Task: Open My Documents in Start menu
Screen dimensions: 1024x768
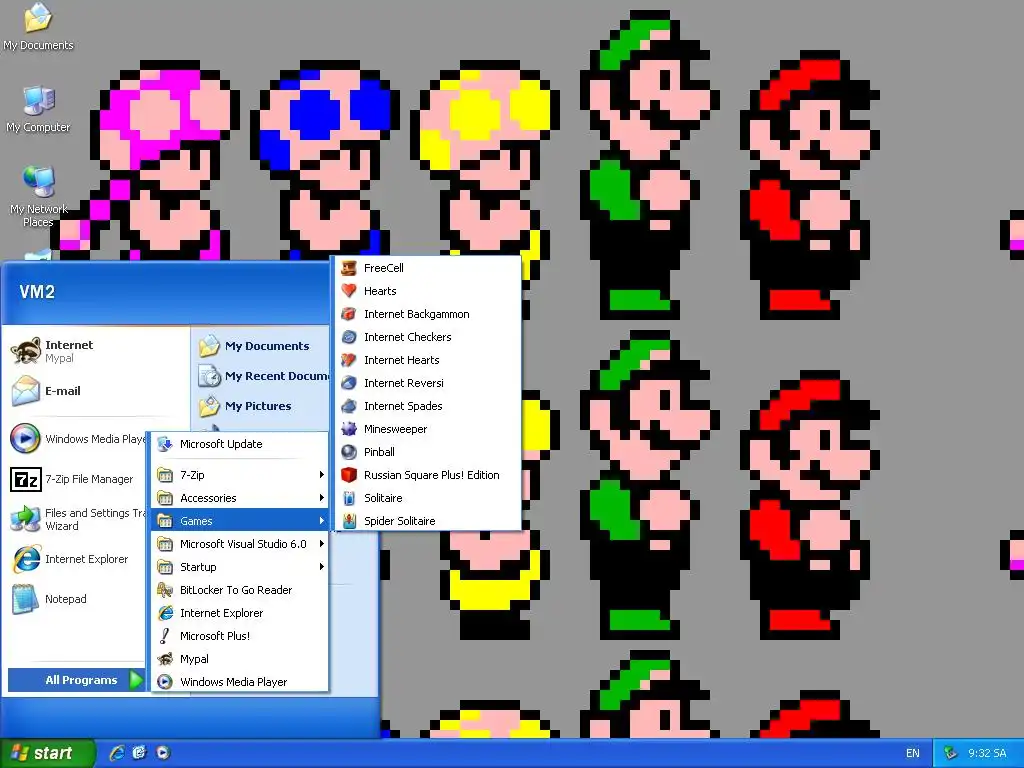Action: coord(261,346)
